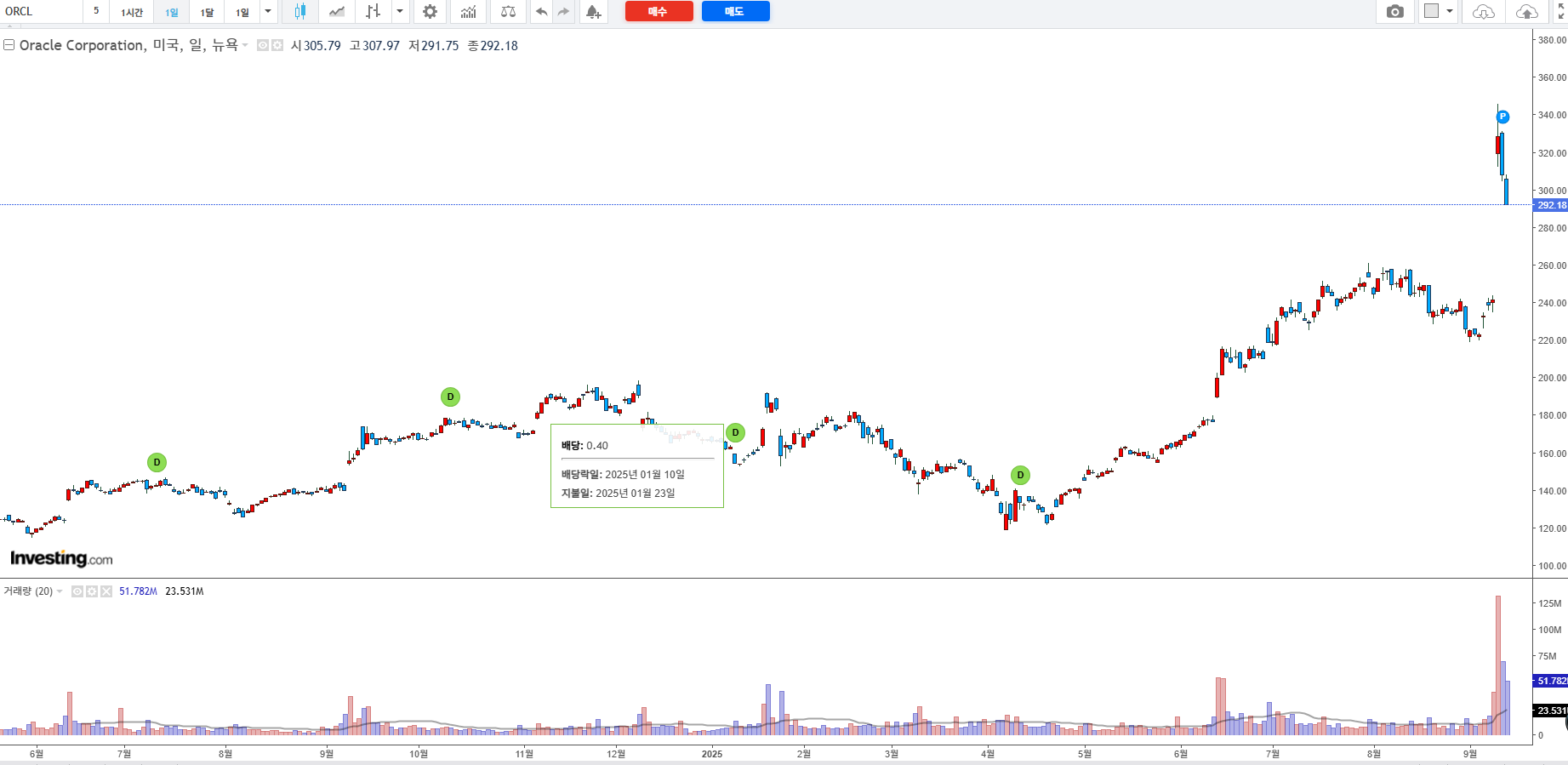The image size is (1568, 765).
Task: Load chart layout with the cloud download icon
Action: 1483,12
